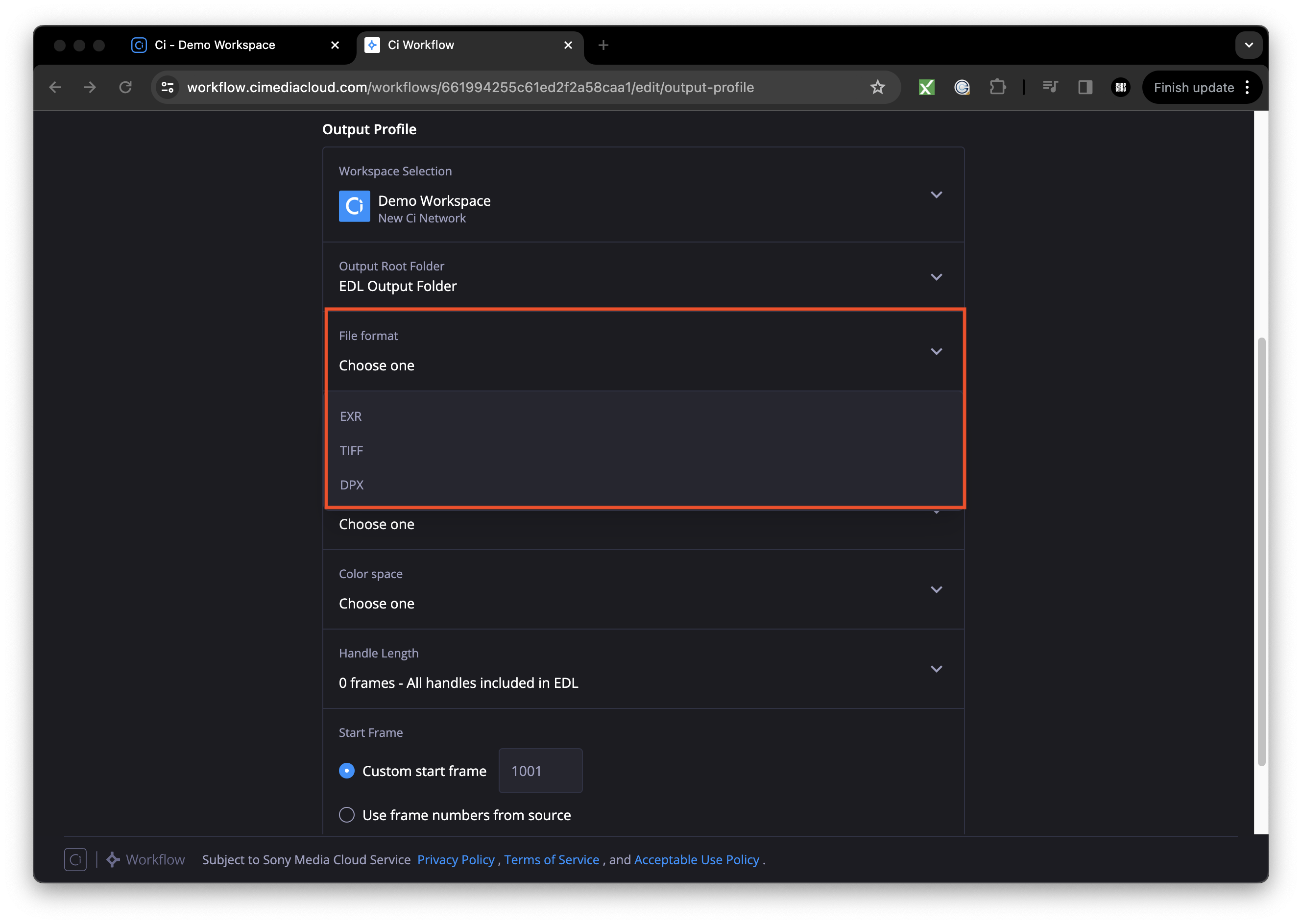
Task: Expand the Workspace Selection dropdown
Action: tap(643, 195)
